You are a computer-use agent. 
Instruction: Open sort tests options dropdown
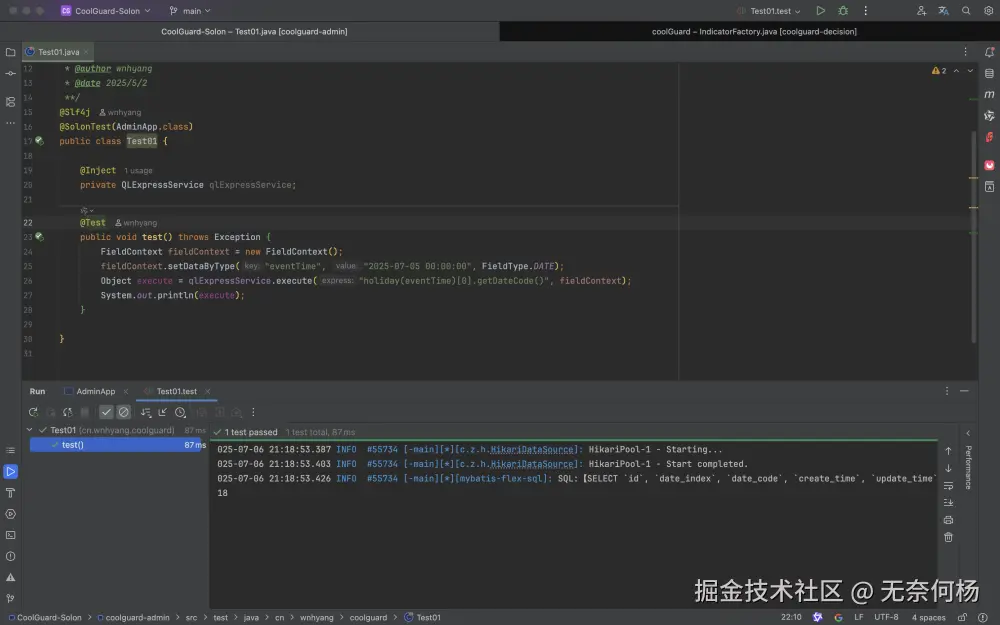click(146, 413)
